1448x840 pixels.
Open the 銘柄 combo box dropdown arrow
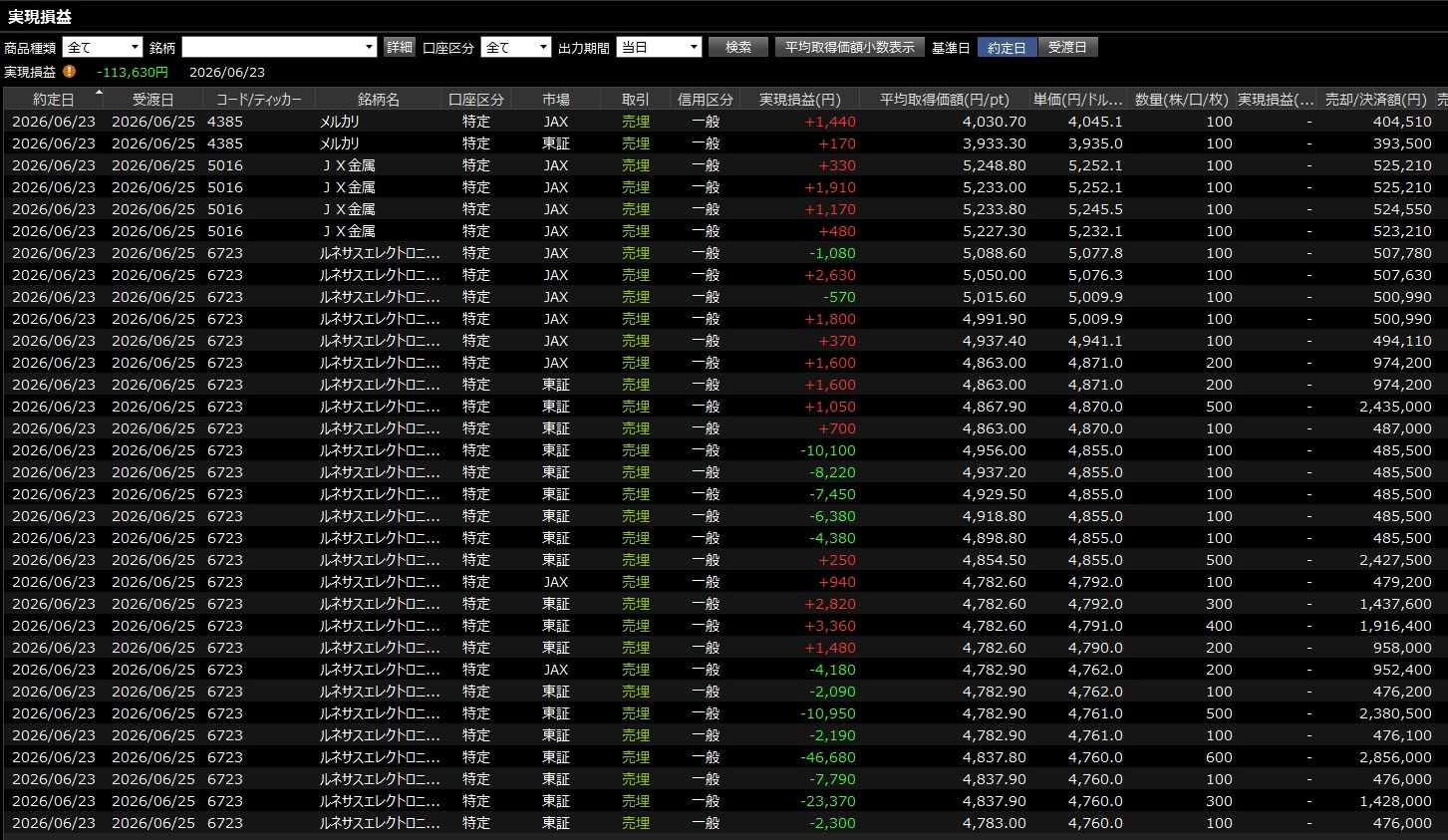coord(370,47)
